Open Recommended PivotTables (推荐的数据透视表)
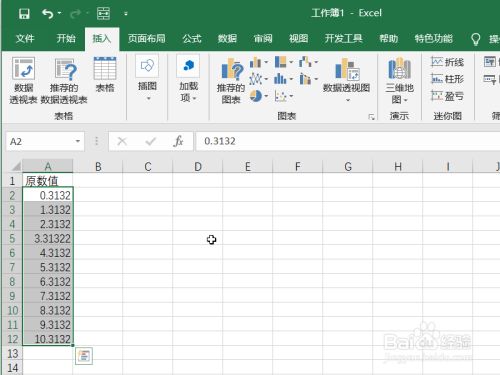The height and width of the screenshot is (375, 500). pos(64,80)
